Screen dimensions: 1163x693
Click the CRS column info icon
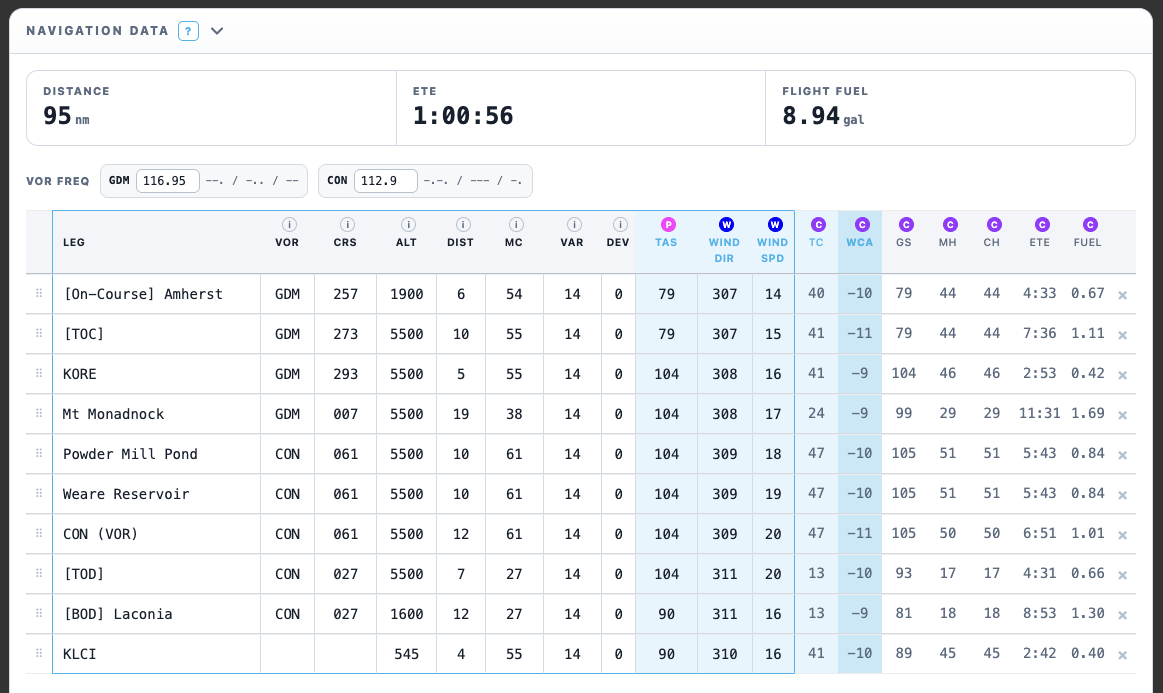347,224
